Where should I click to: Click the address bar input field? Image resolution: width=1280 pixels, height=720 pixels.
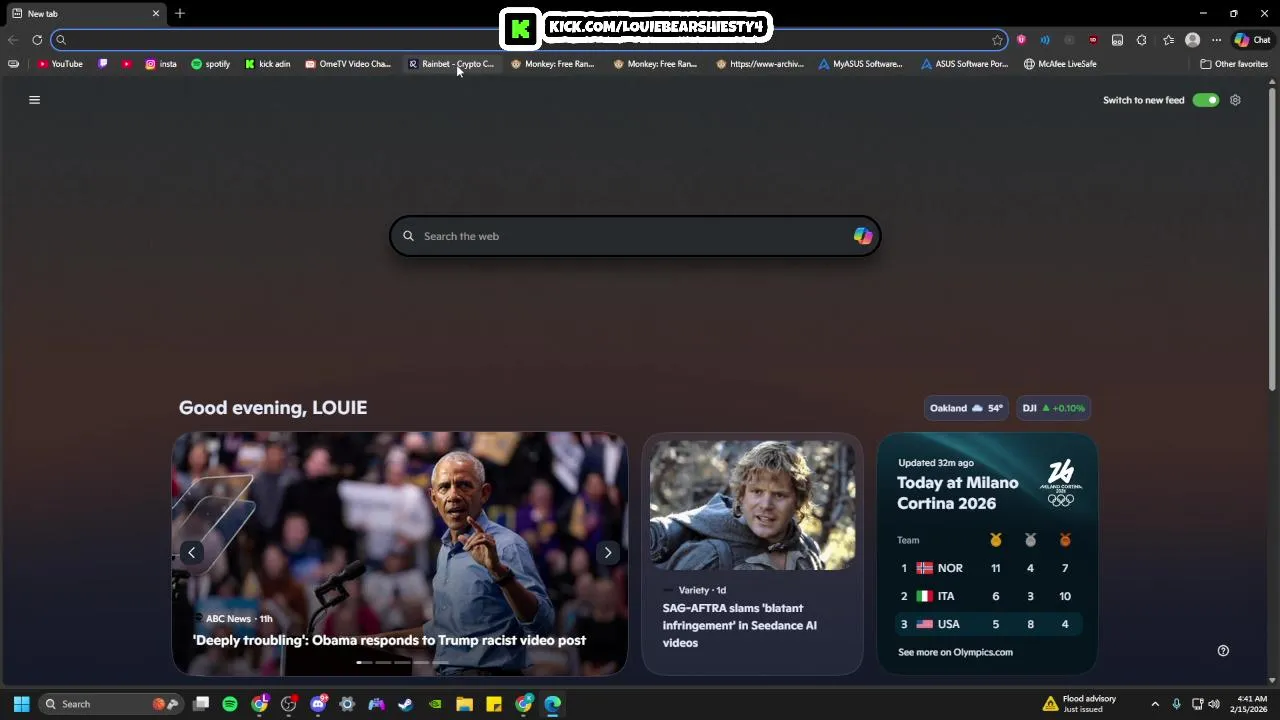(527, 40)
